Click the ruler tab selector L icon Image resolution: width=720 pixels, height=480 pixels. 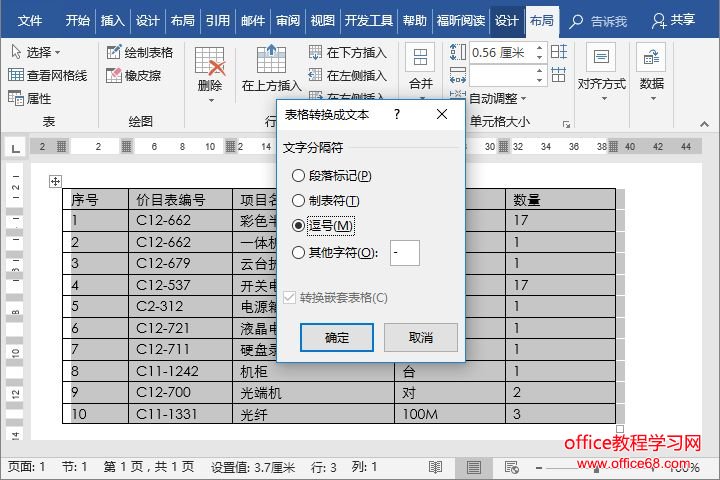(x=16, y=148)
